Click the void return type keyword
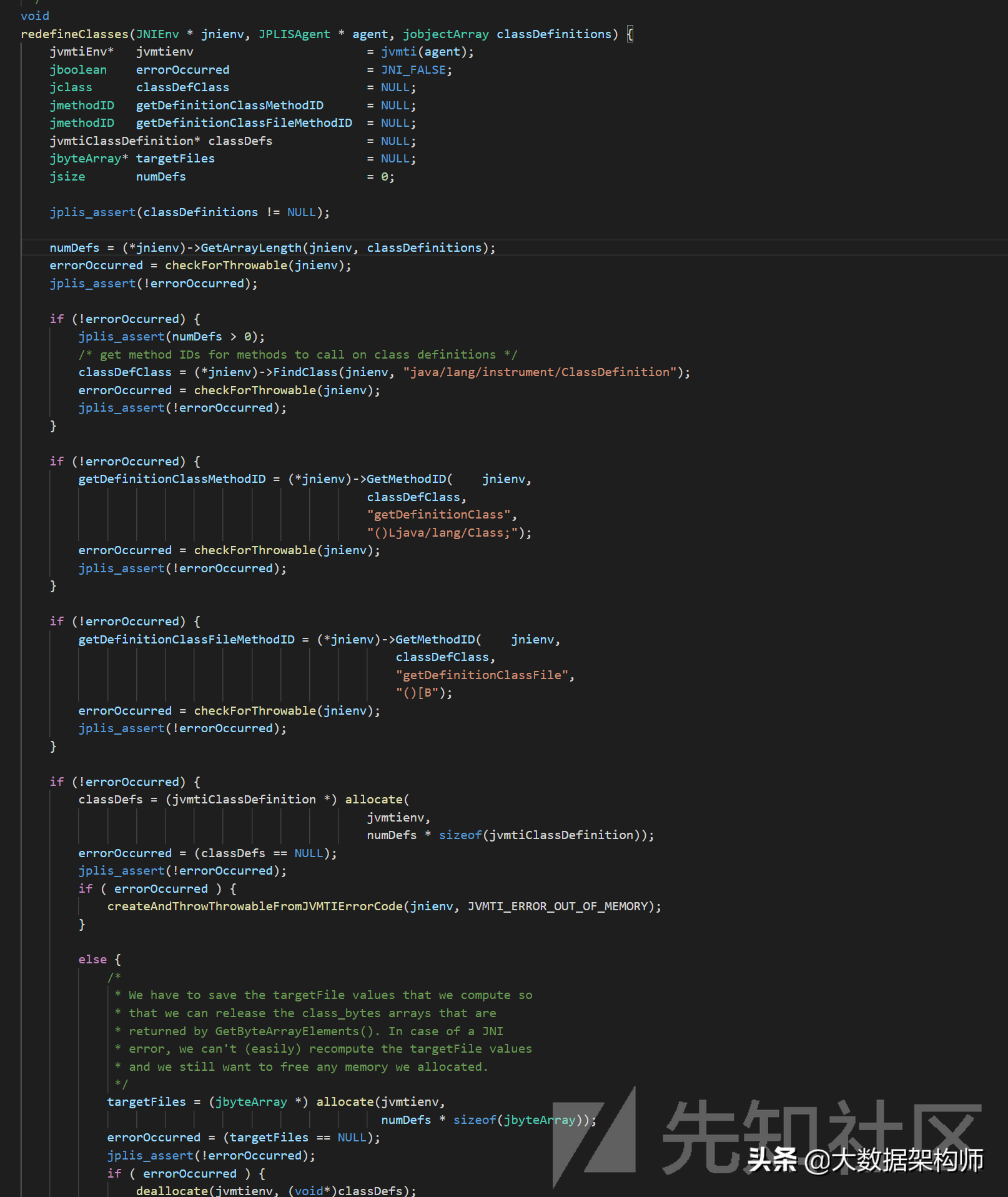Screen dimensions: 1008x1197 click(35, 16)
